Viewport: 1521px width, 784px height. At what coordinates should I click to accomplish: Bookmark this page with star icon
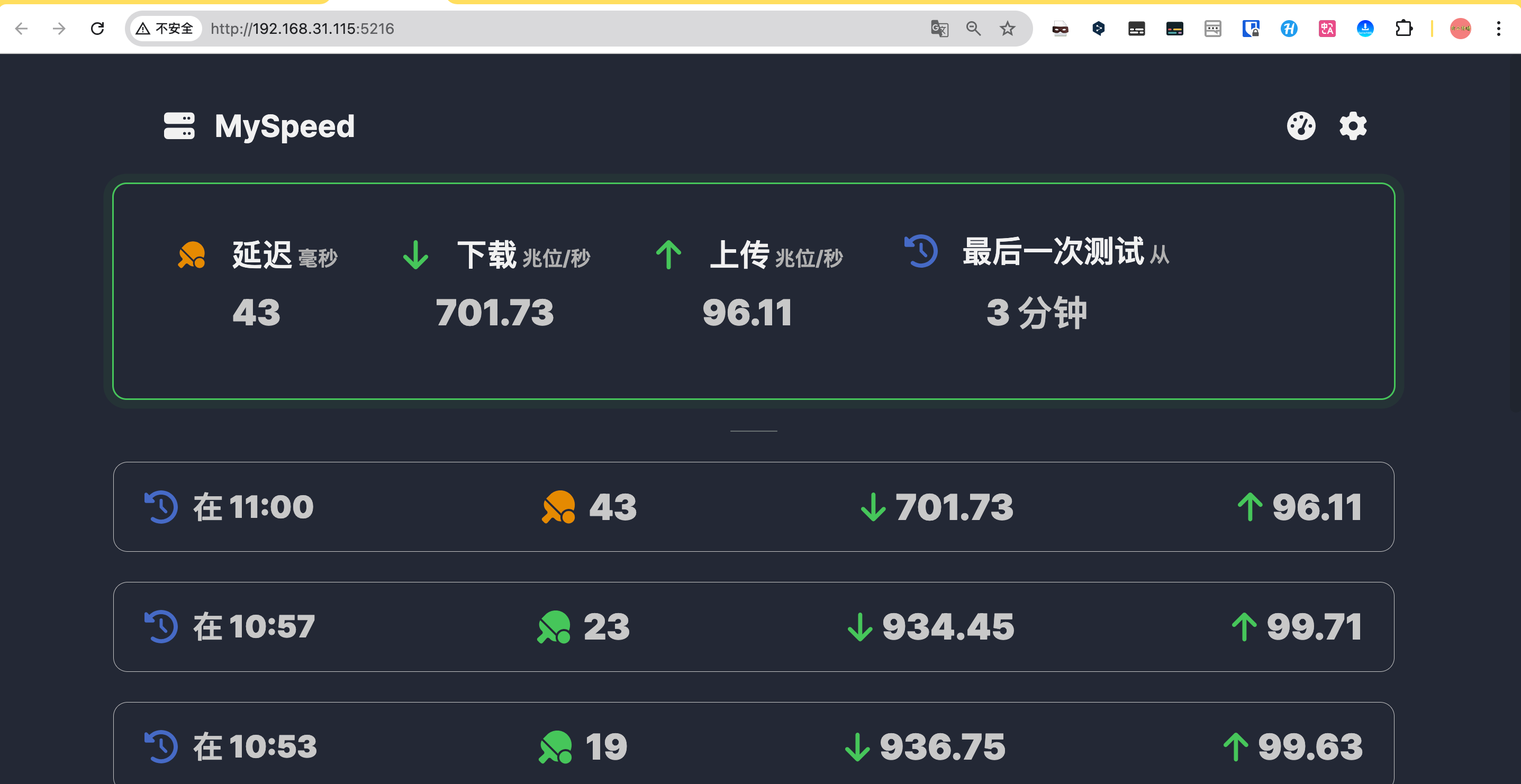point(1007,29)
